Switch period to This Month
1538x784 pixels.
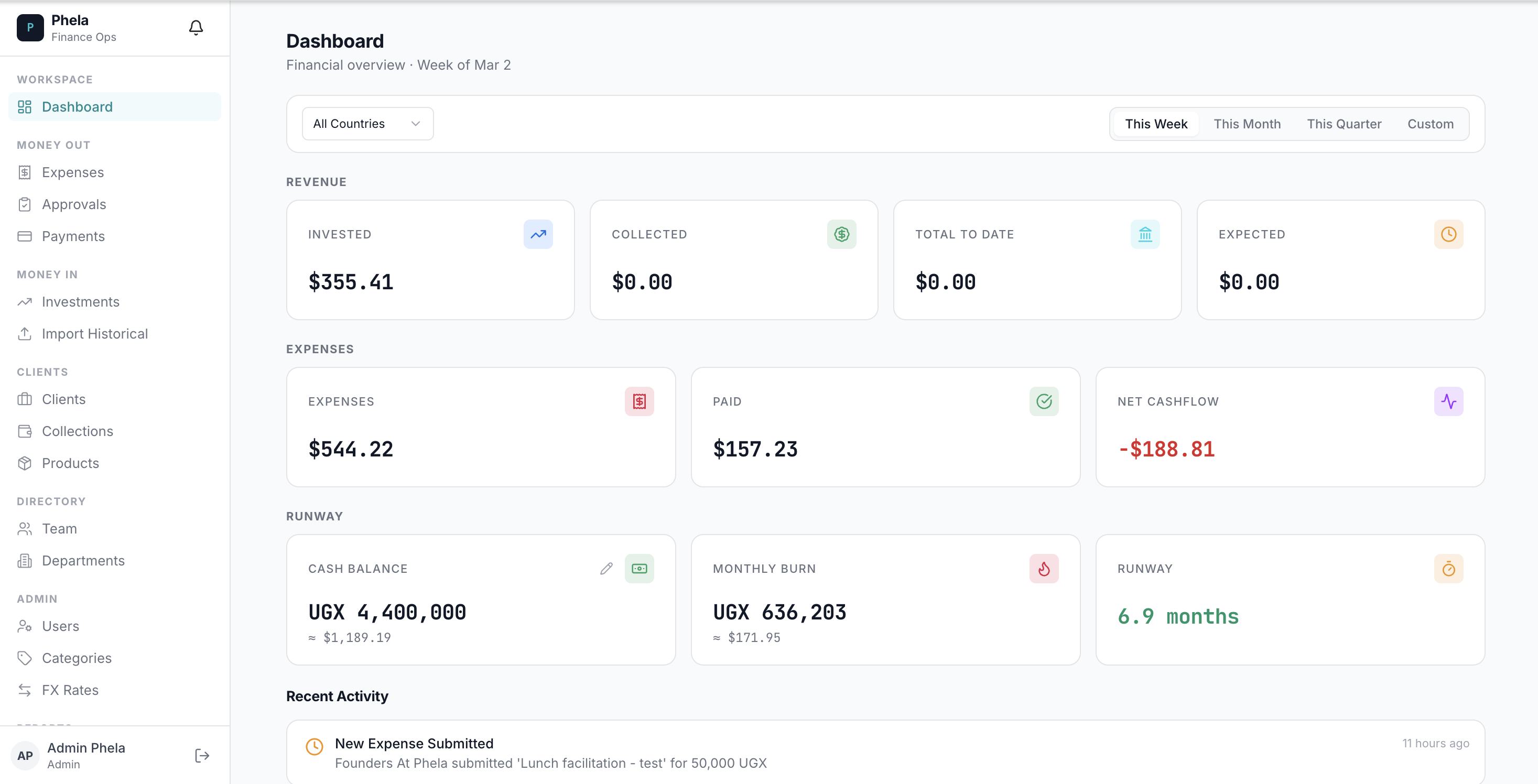pos(1247,124)
